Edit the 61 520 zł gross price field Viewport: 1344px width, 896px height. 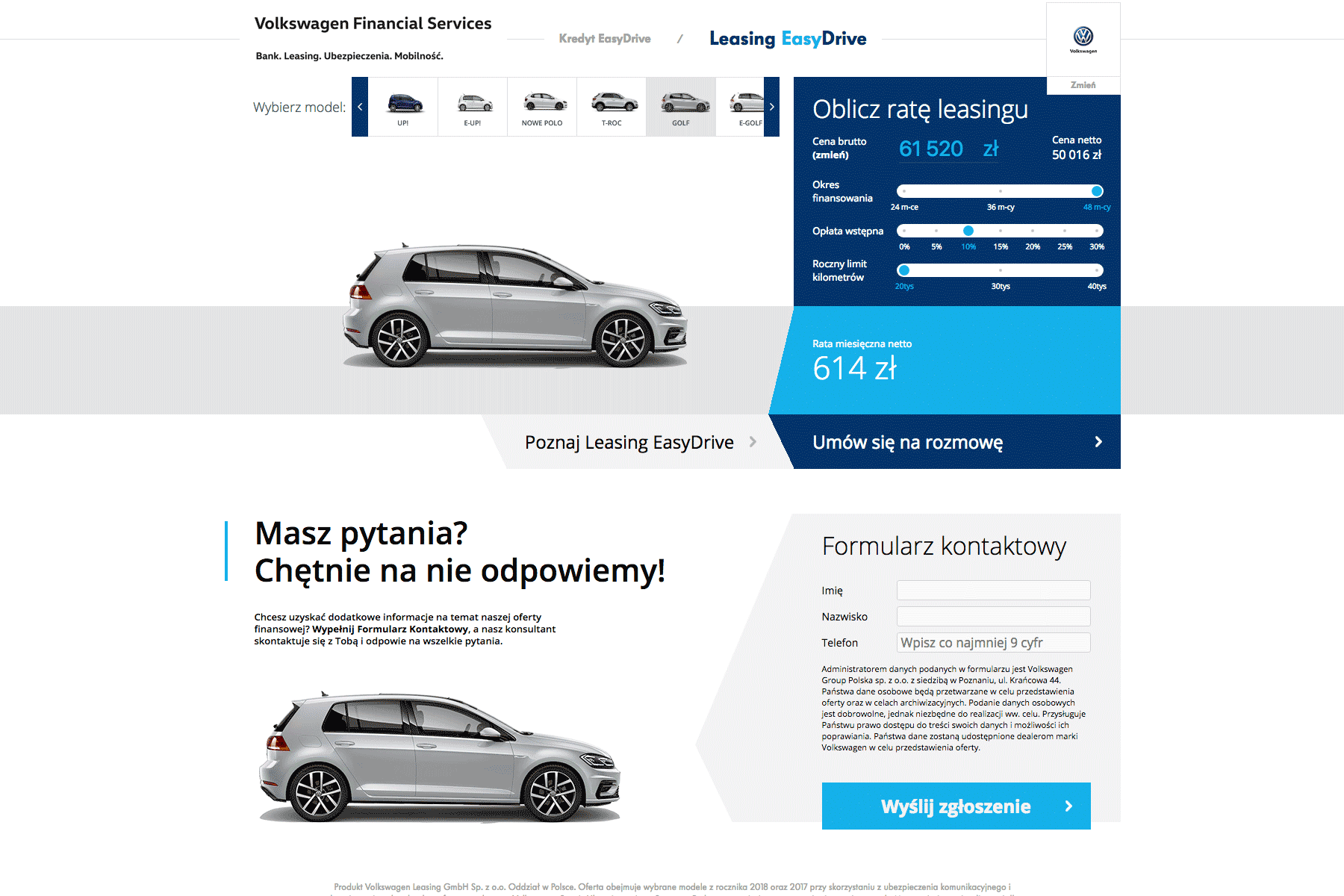[948, 149]
